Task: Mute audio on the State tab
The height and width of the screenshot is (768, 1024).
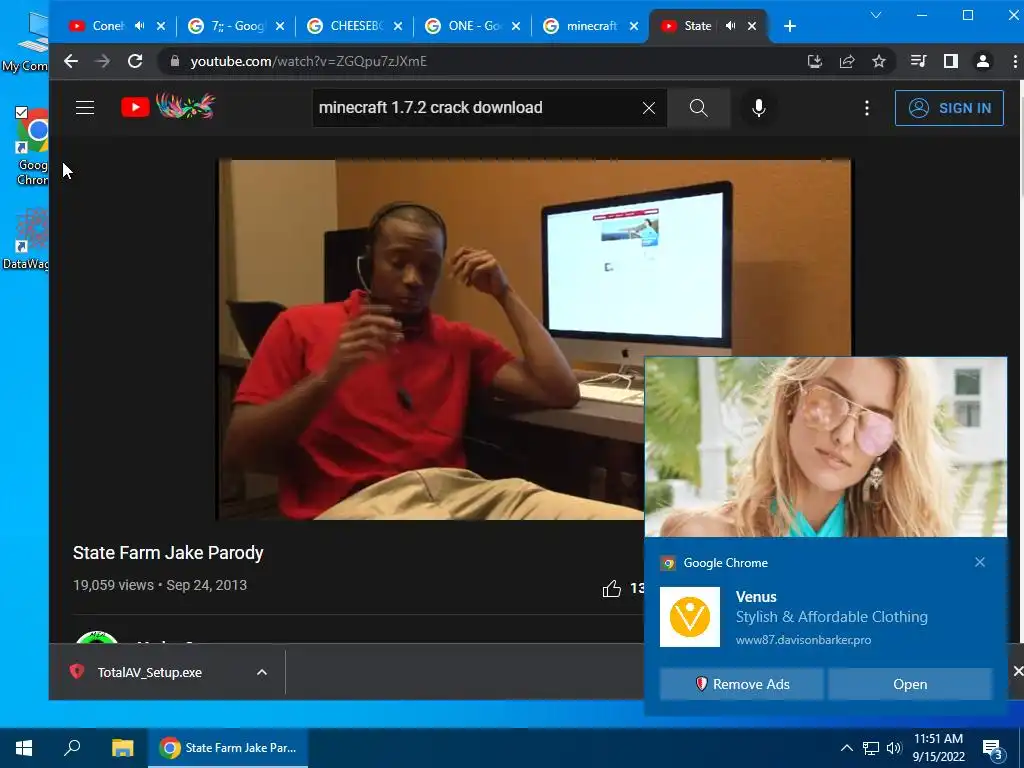Action: click(731, 26)
